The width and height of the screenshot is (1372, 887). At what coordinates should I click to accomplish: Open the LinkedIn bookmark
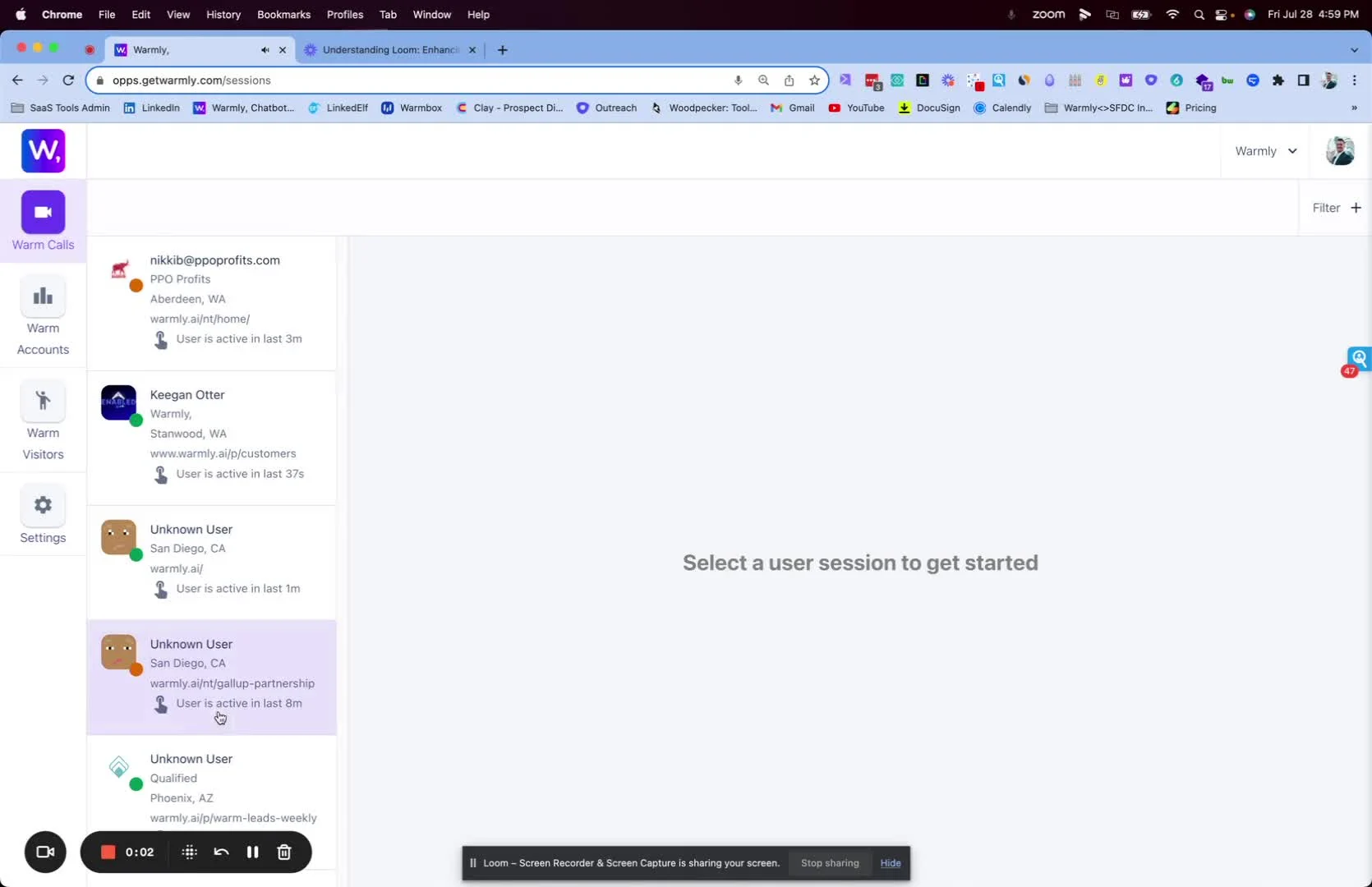[151, 108]
